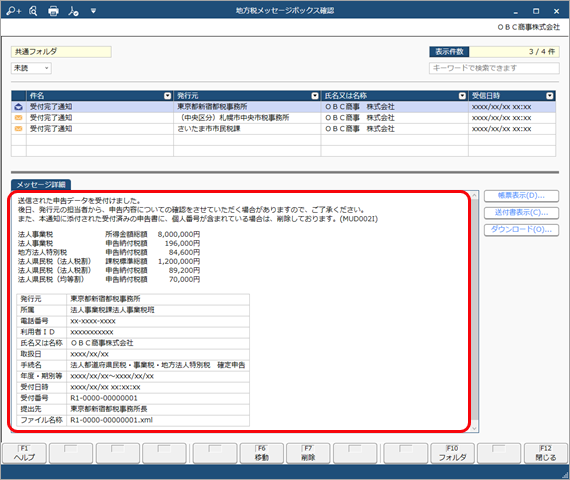
Task: Expand the 受信日時 column filter arrow
Action: [550, 96]
